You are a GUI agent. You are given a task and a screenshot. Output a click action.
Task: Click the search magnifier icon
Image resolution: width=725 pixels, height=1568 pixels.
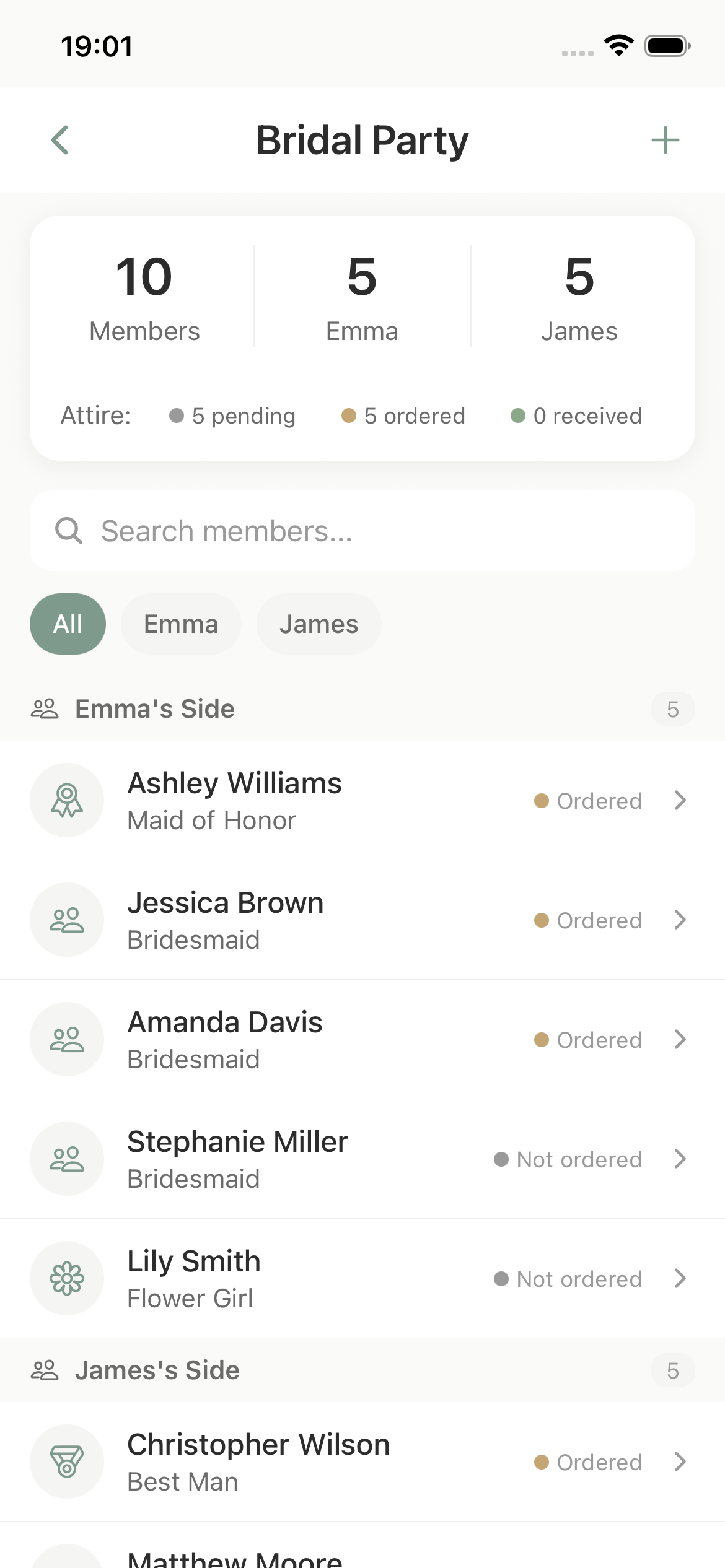tap(68, 531)
